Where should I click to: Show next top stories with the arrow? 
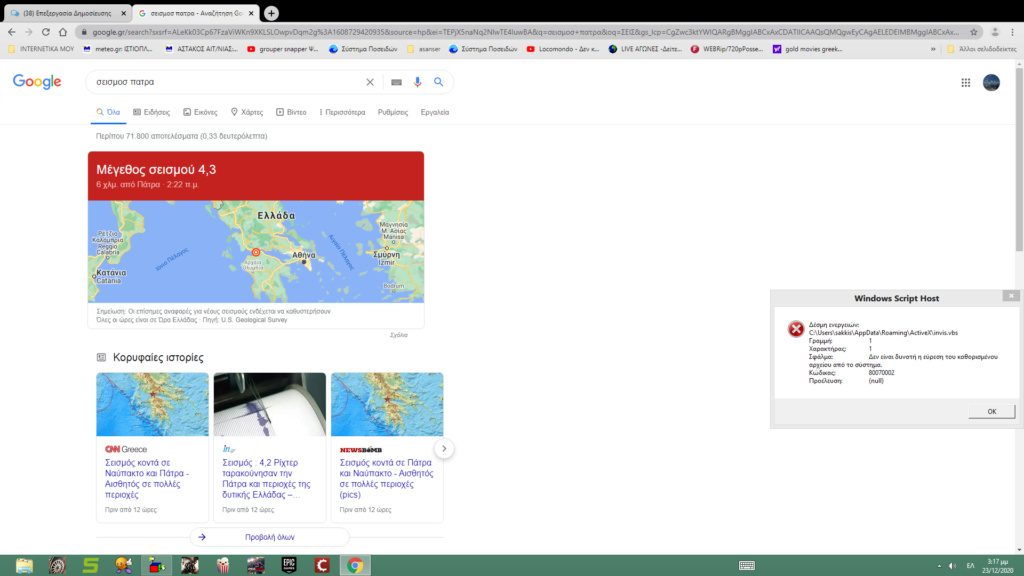(444, 449)
